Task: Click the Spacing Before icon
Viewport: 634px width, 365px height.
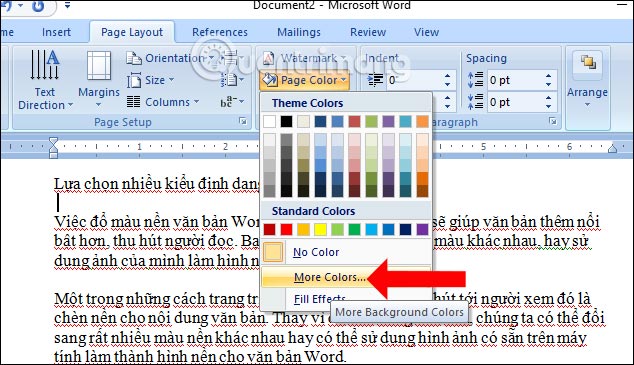Action: click(476, 80)
